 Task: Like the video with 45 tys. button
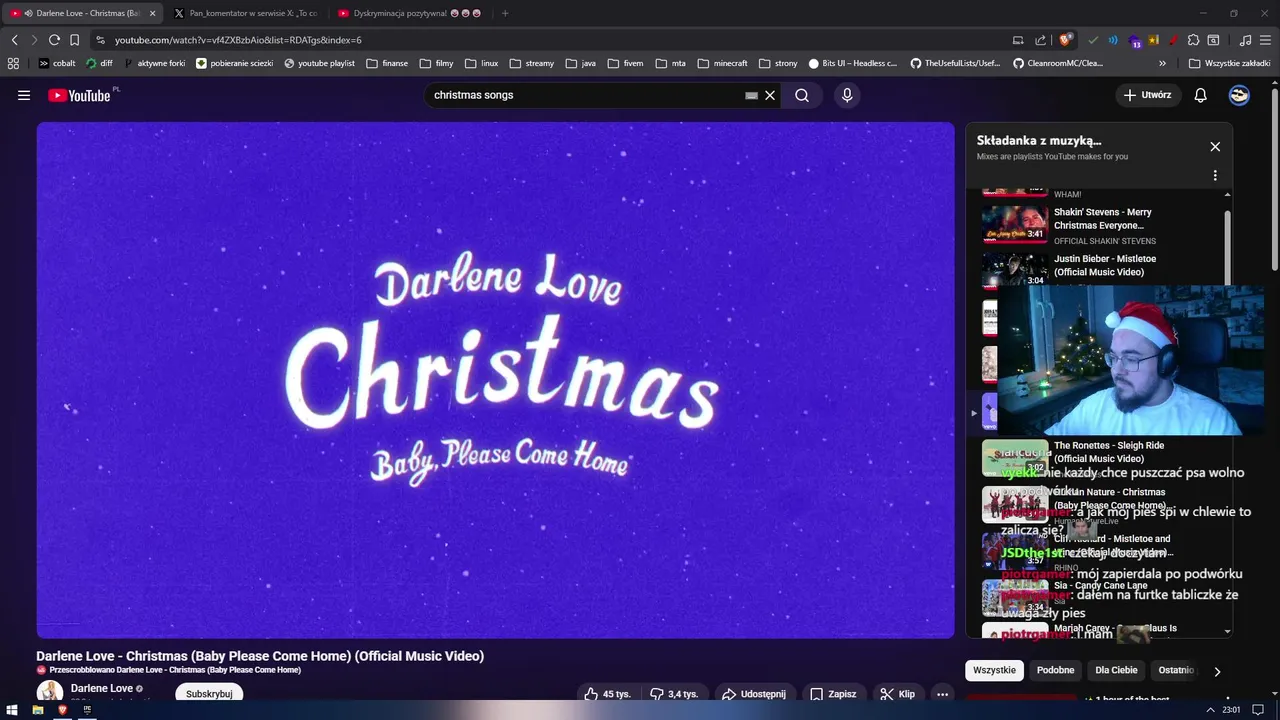tap(607, 694)
